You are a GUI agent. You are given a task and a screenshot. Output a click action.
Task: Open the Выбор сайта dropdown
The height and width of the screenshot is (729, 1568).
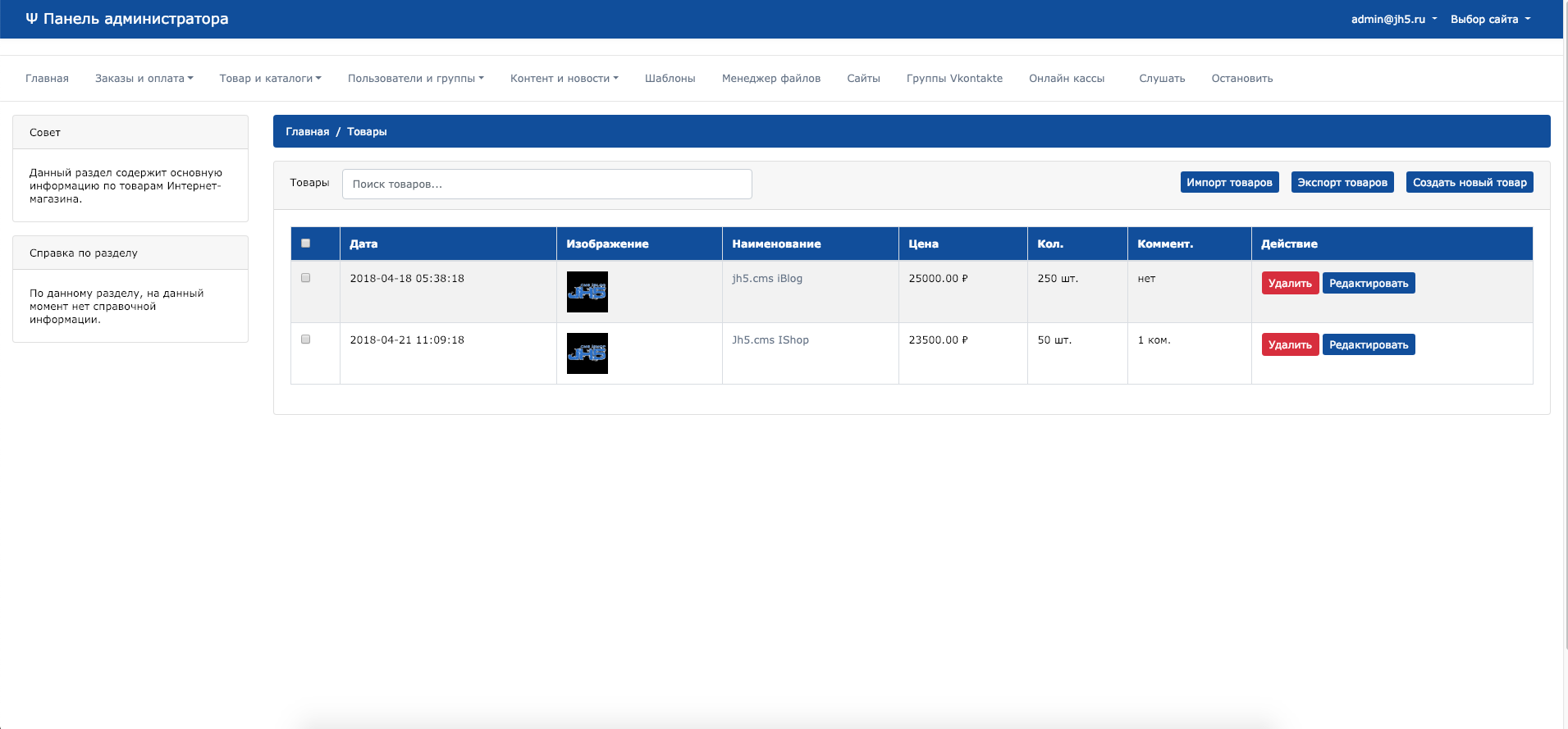(1490, 19)
